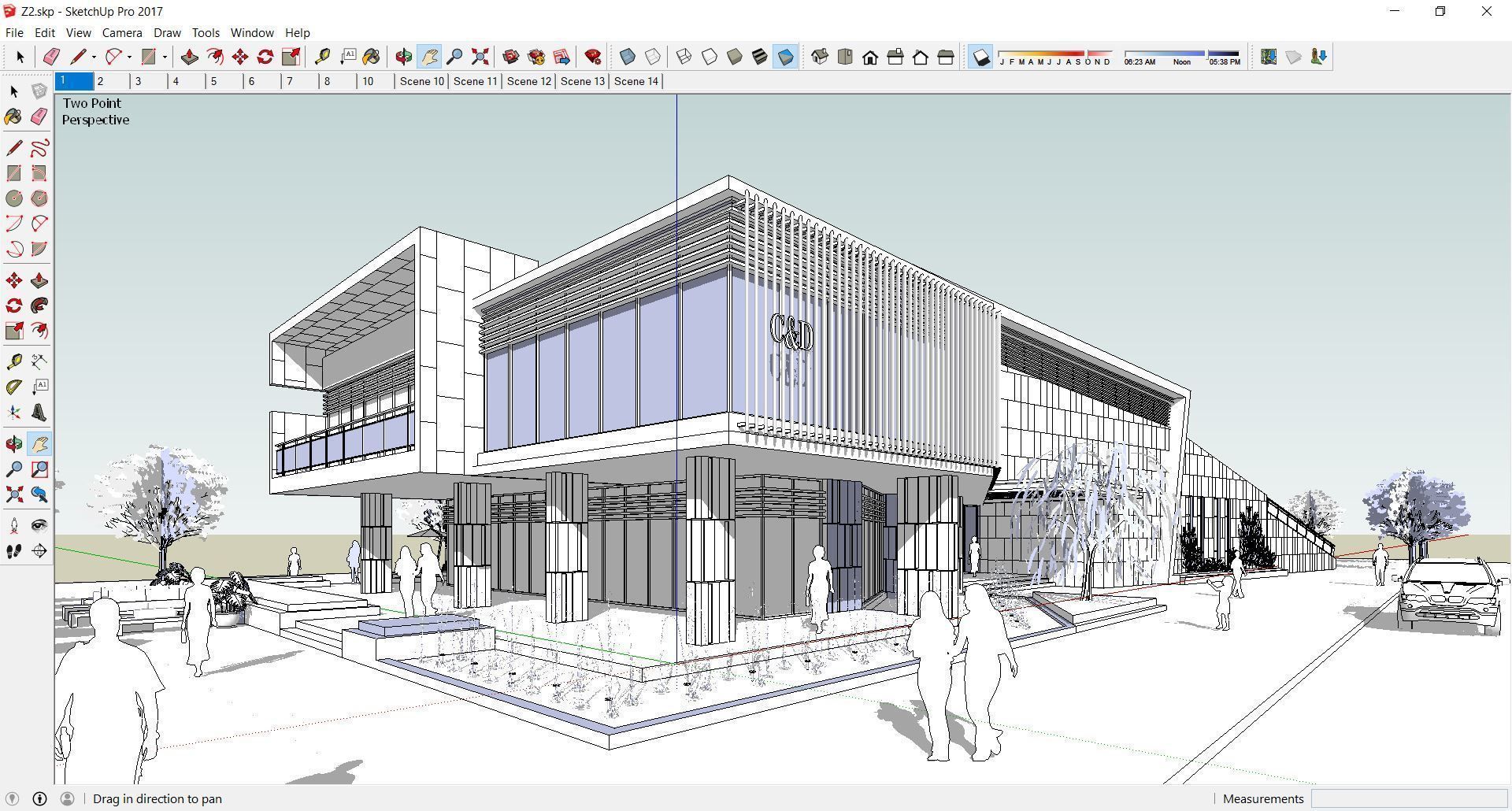Open the Window menu
1512x811 pixels.
(252, 32)
